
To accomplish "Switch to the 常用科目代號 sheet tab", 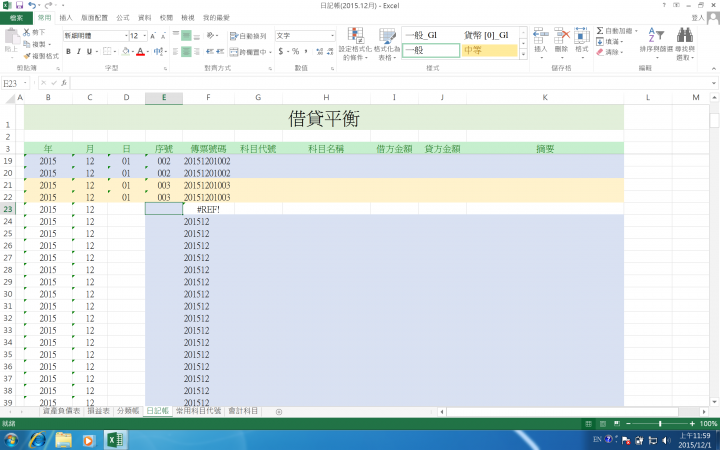I will tap(198, 411).
